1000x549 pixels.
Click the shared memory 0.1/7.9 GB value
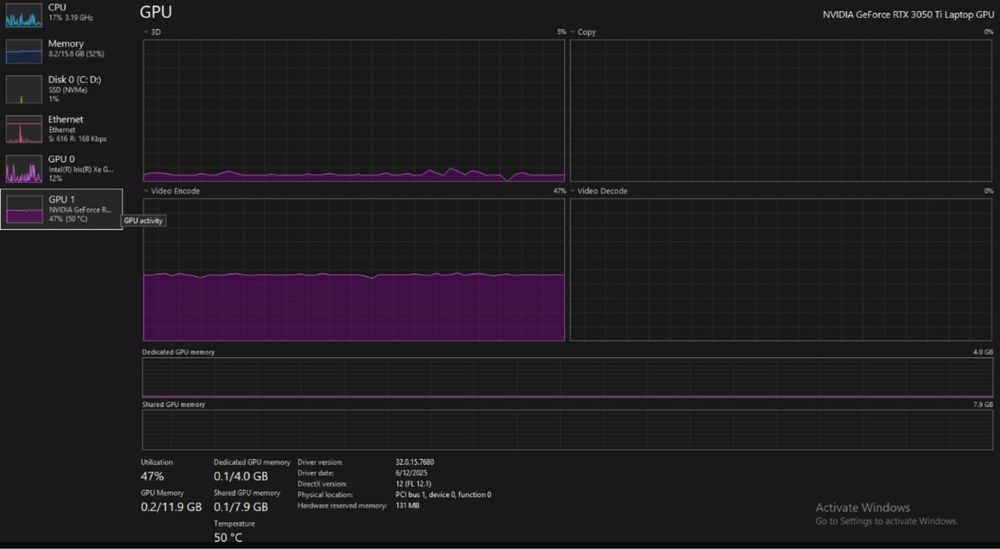pyautogui.click(x=241, y=507)
